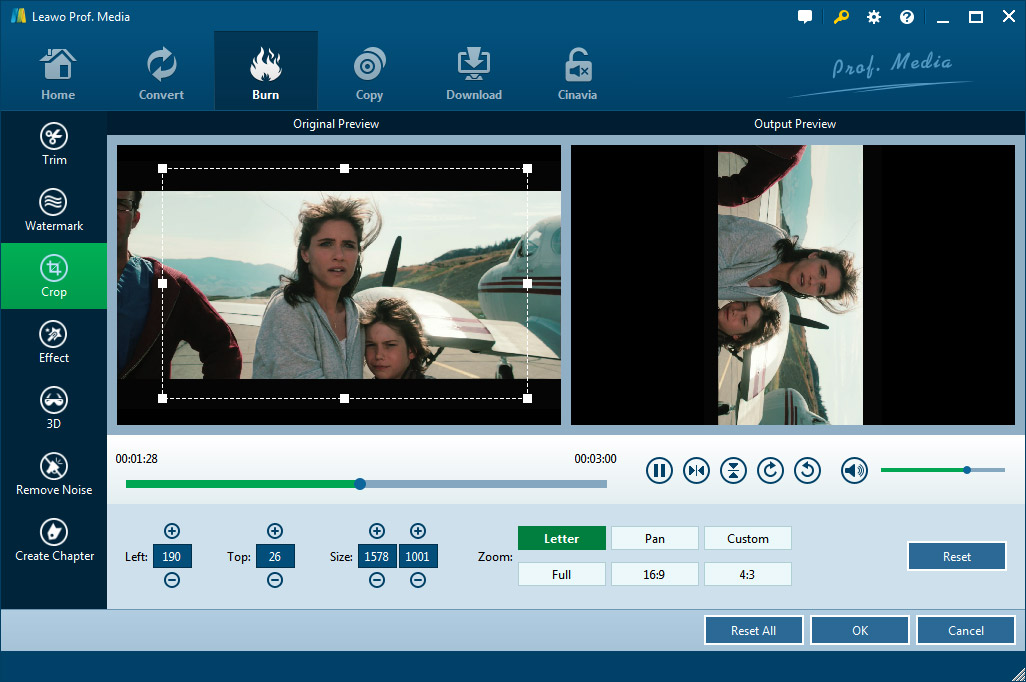The height and width of the screenshot is (682, 1026).
Task: Select the Watermark tool
Action: tap(54, 211)
